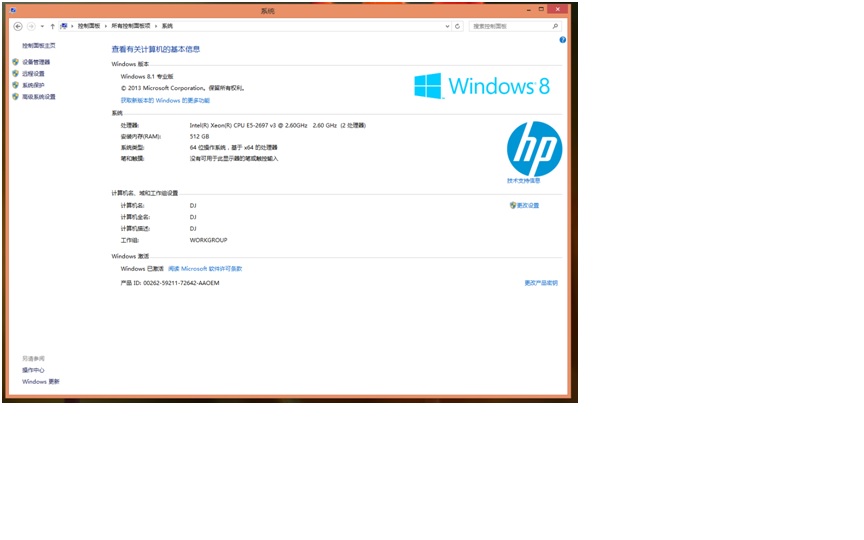Click shield icon next to 远程设置
Viewport: 864px width, 540px height.
pos(15,73)
